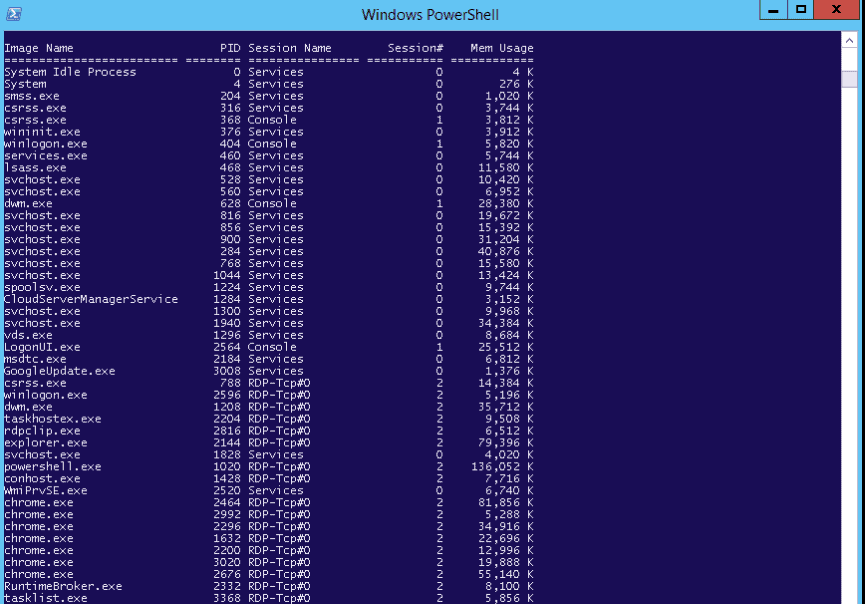Click the LogonUI.exe process name
Image resolution: width=865 pixels, height=604 pixels.
tap(42, 348)
